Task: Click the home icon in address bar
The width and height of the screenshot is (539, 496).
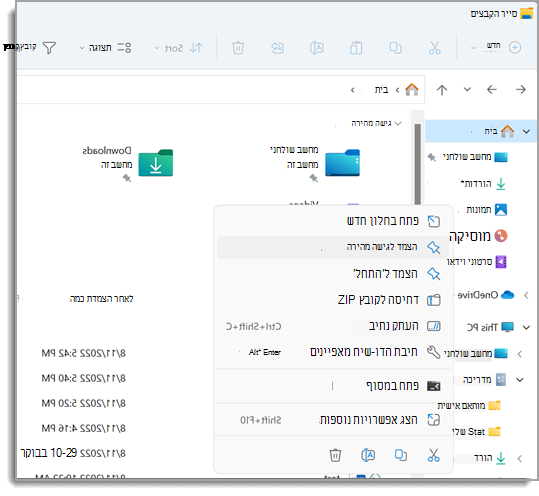Action: tap(412, 90)
